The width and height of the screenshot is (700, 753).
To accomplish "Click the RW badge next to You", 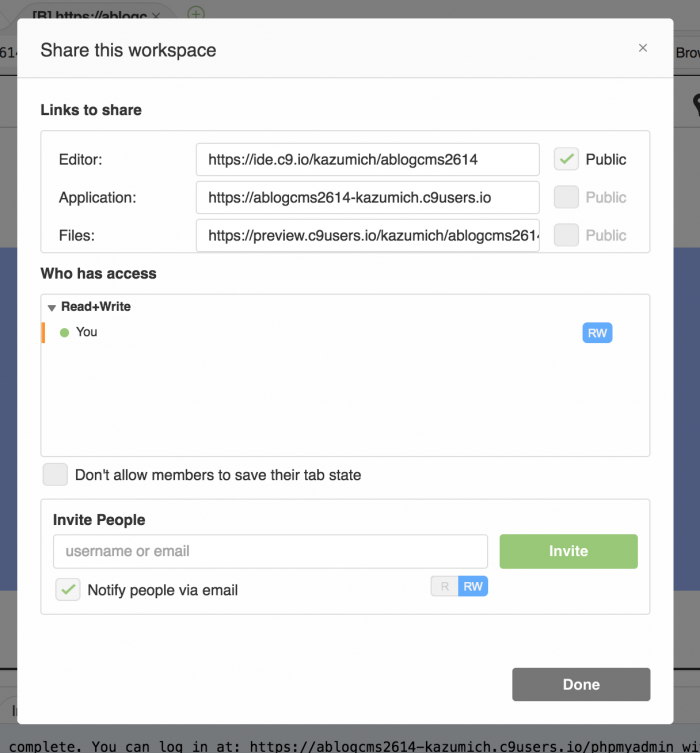I will click(x=597, y=333).
